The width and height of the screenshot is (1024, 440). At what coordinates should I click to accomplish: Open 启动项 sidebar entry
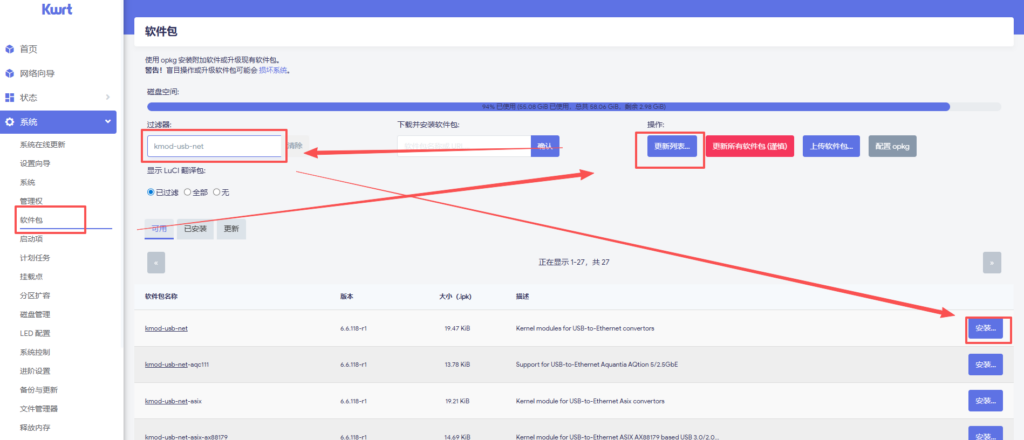pos(31,239)
